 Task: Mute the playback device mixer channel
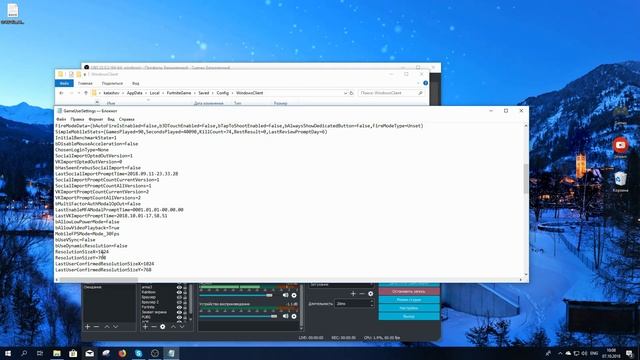[x=286, y=316]
